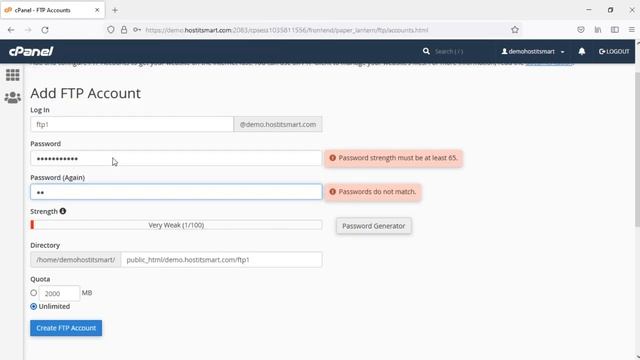Screen dimensions: 640x360
Task: Open the Password Generator
Action: pyautogui.click(x=373, y=226)
